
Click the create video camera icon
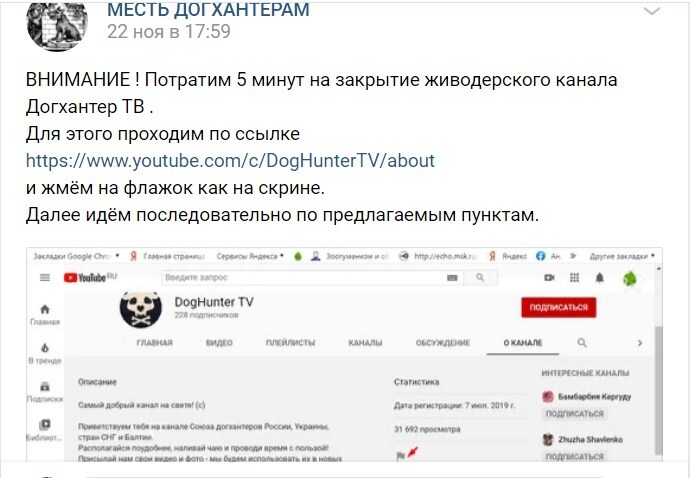pyautogui.click(x=549, y=277)
